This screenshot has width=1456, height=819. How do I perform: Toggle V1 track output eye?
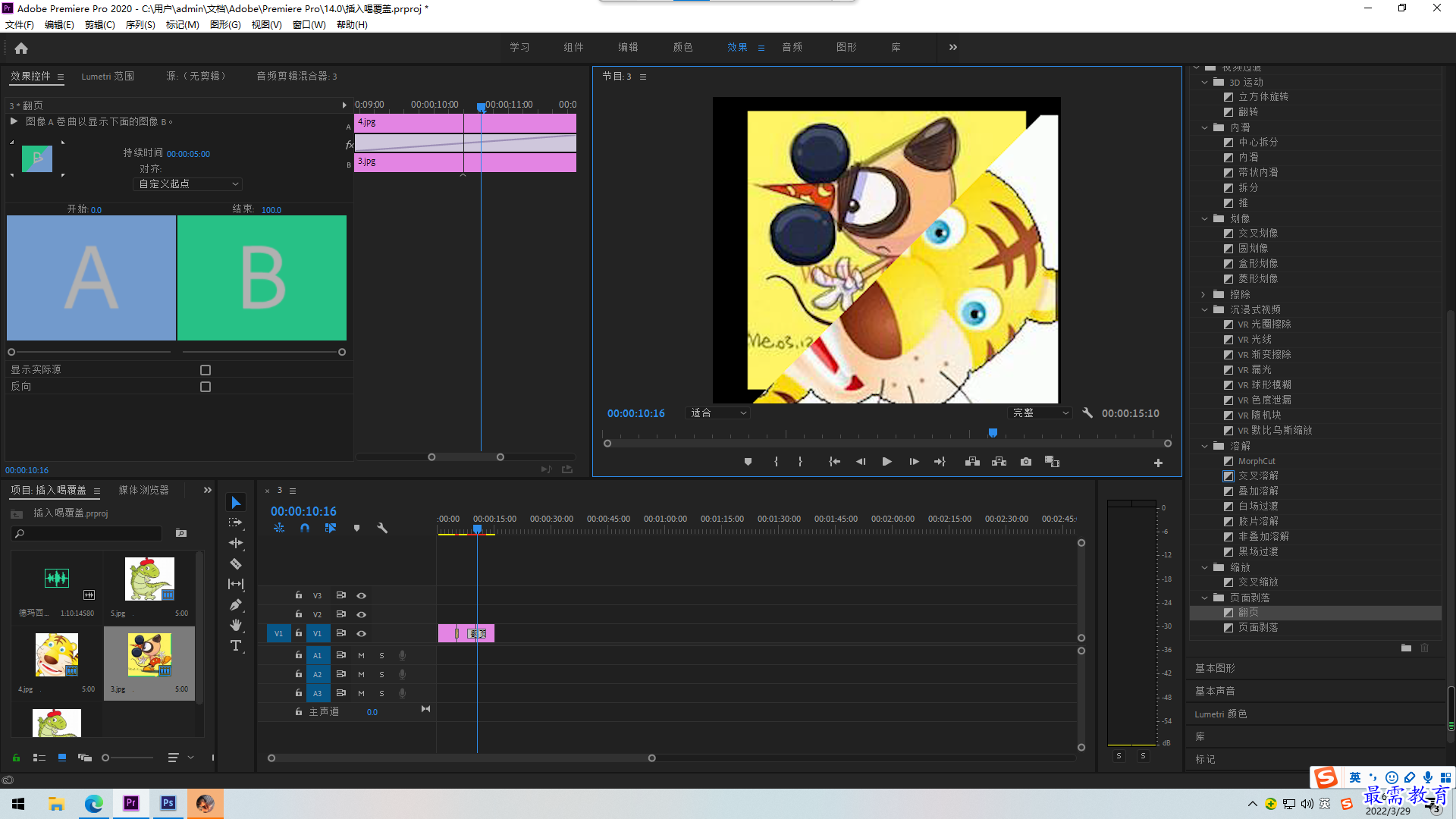362,634
